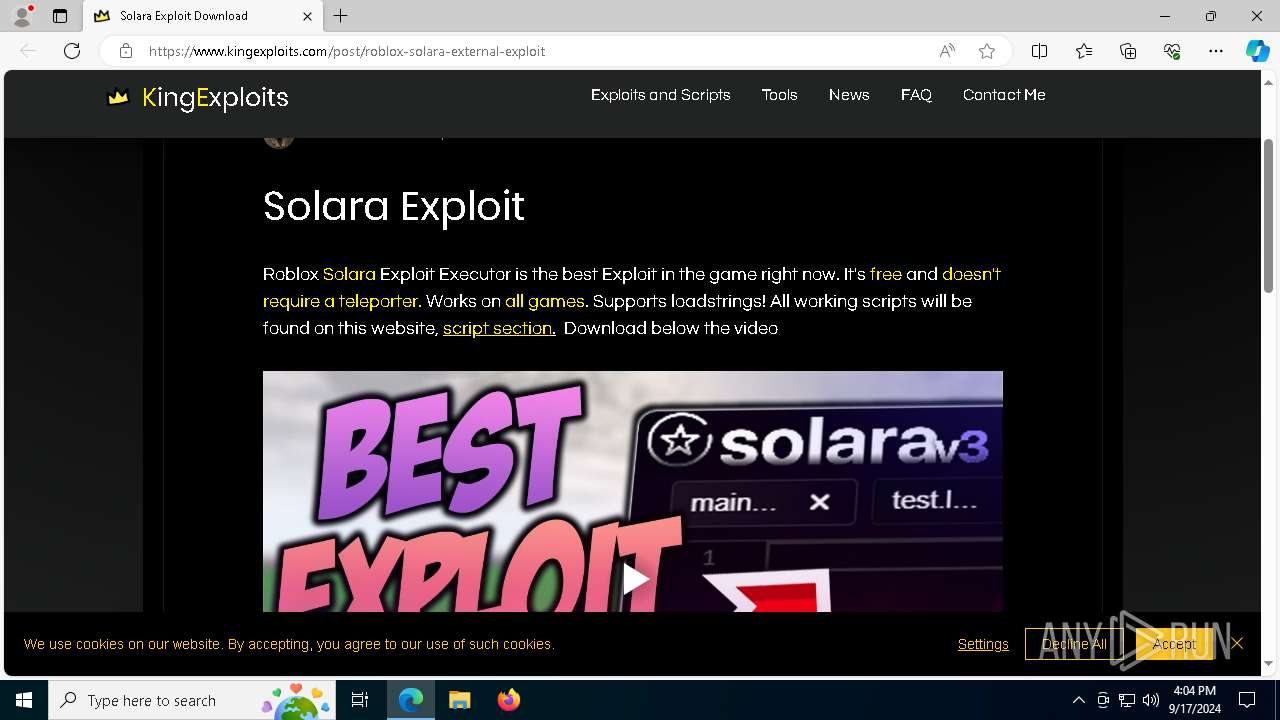The width and height of the screenshot is (1280, 720).
Task: Open Microsoft Edge from taskbar
Action: 411,700
